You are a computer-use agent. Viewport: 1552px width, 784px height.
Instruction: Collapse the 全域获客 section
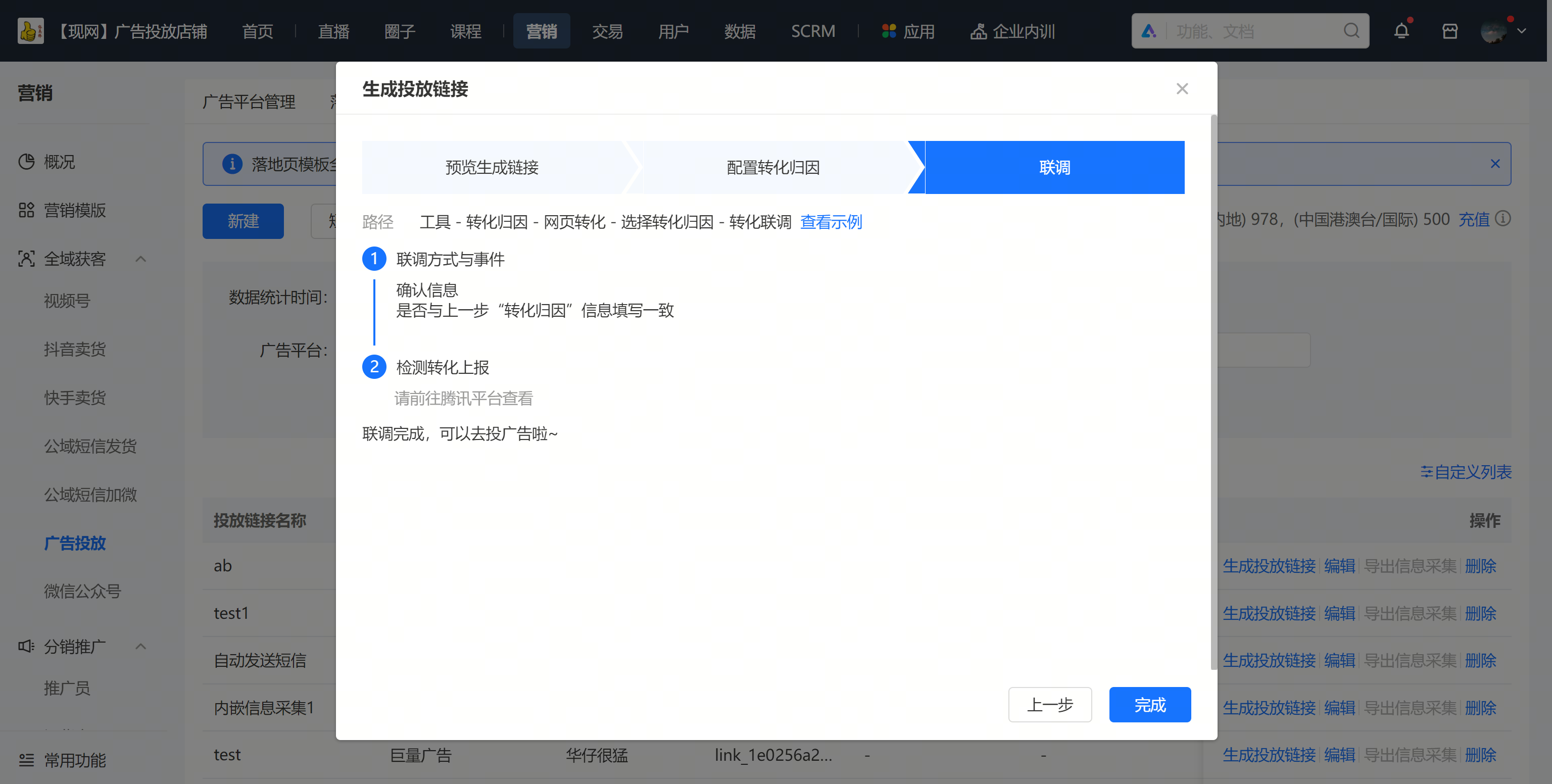pos(140,259)
